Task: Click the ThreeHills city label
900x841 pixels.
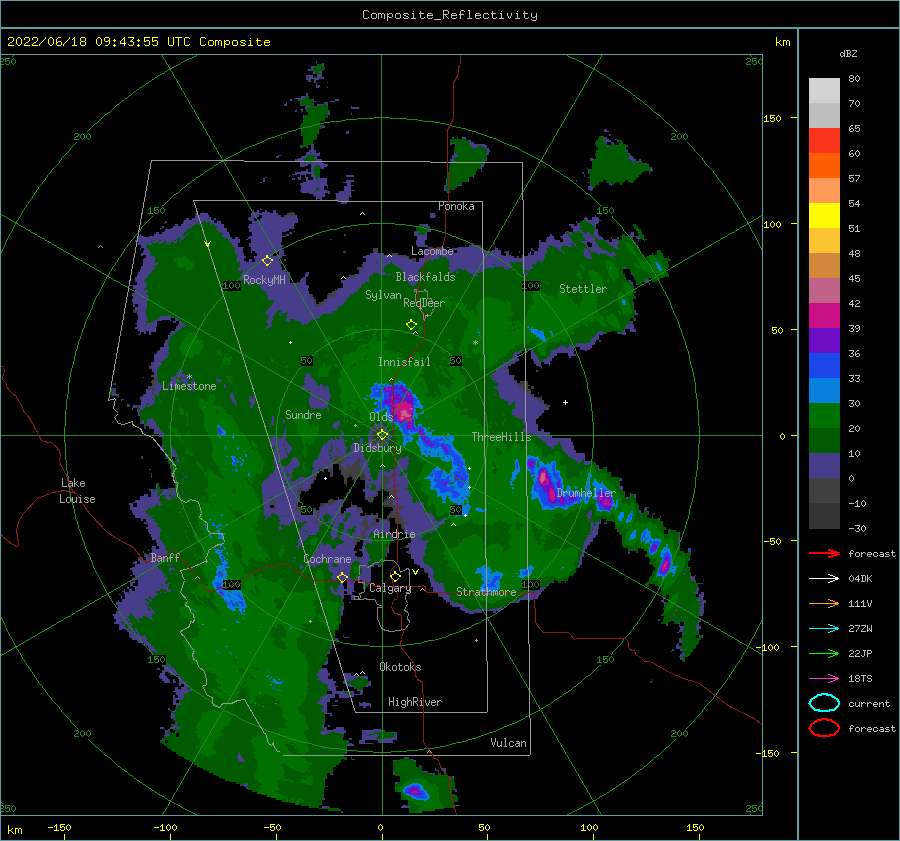Action: (x=502, y=437)
